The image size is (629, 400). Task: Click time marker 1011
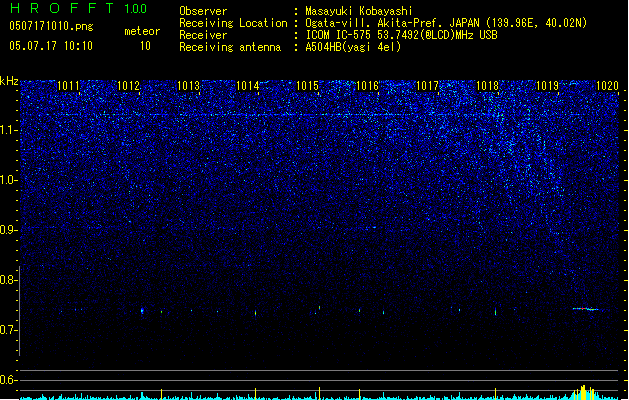tap(69, 86)
